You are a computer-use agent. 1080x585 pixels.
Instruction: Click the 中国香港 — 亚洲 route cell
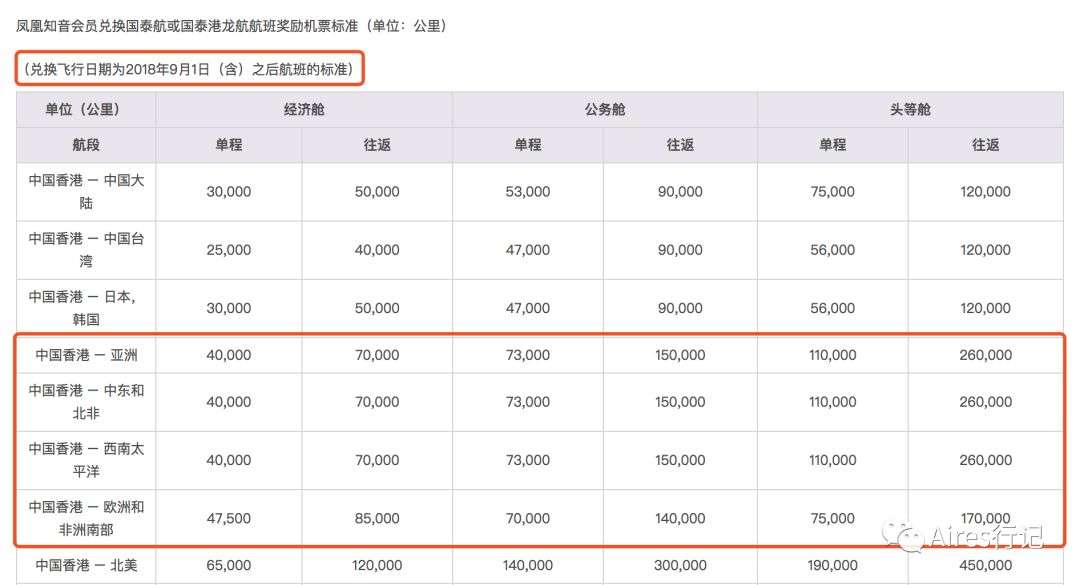pos(86,355)
